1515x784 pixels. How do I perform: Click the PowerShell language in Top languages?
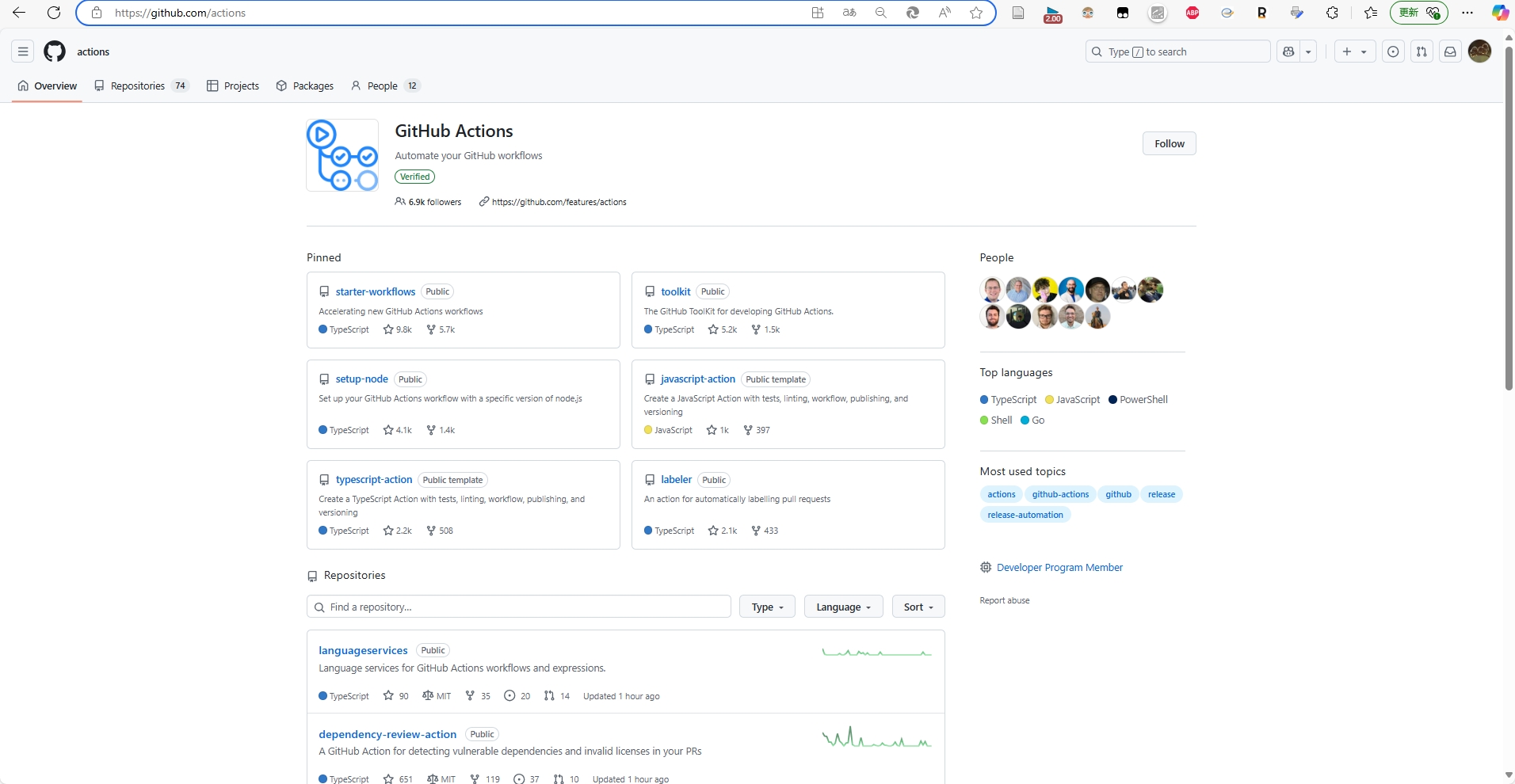1139,399
